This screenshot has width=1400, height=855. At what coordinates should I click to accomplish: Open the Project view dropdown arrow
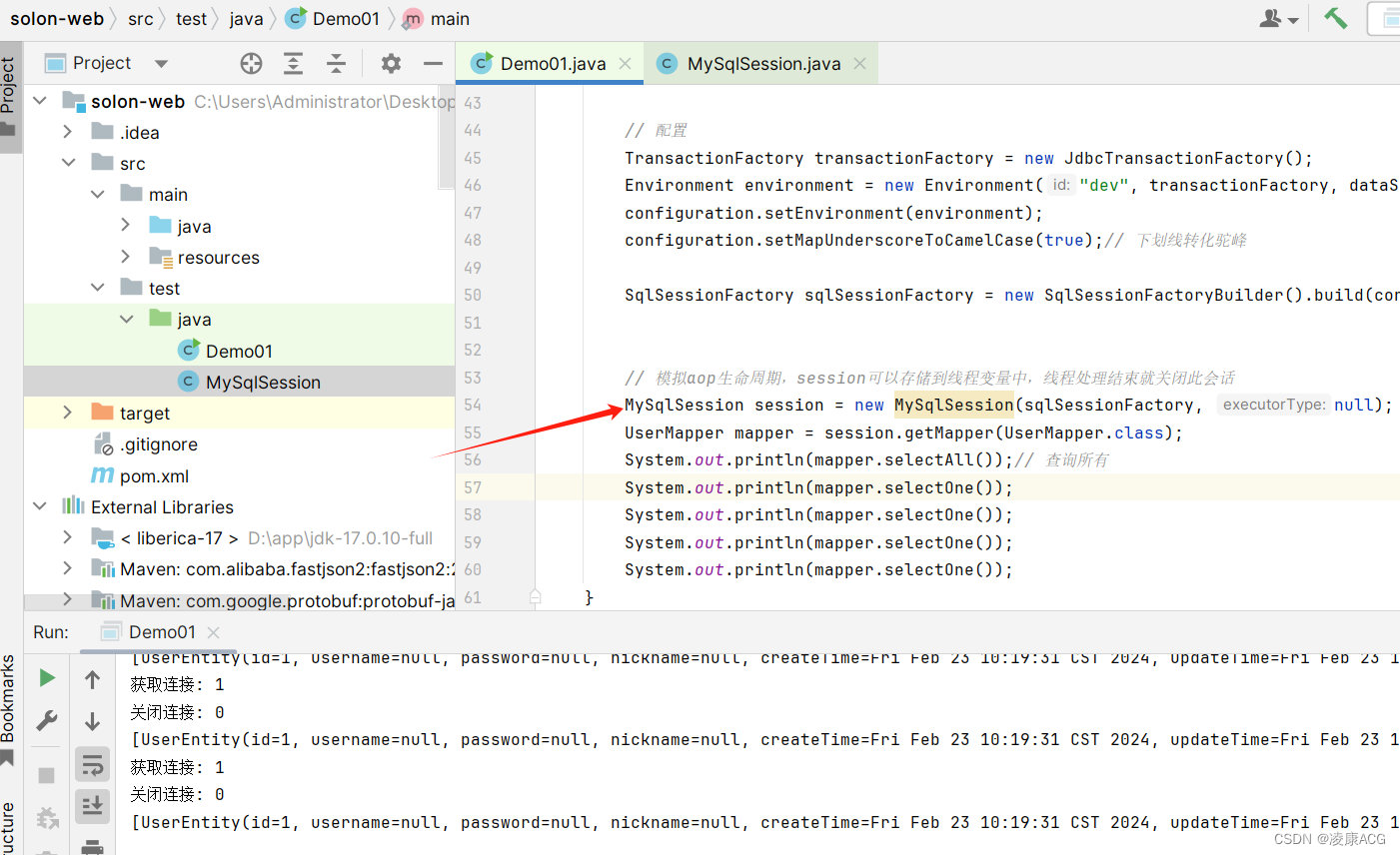click(x=161, y=64)
